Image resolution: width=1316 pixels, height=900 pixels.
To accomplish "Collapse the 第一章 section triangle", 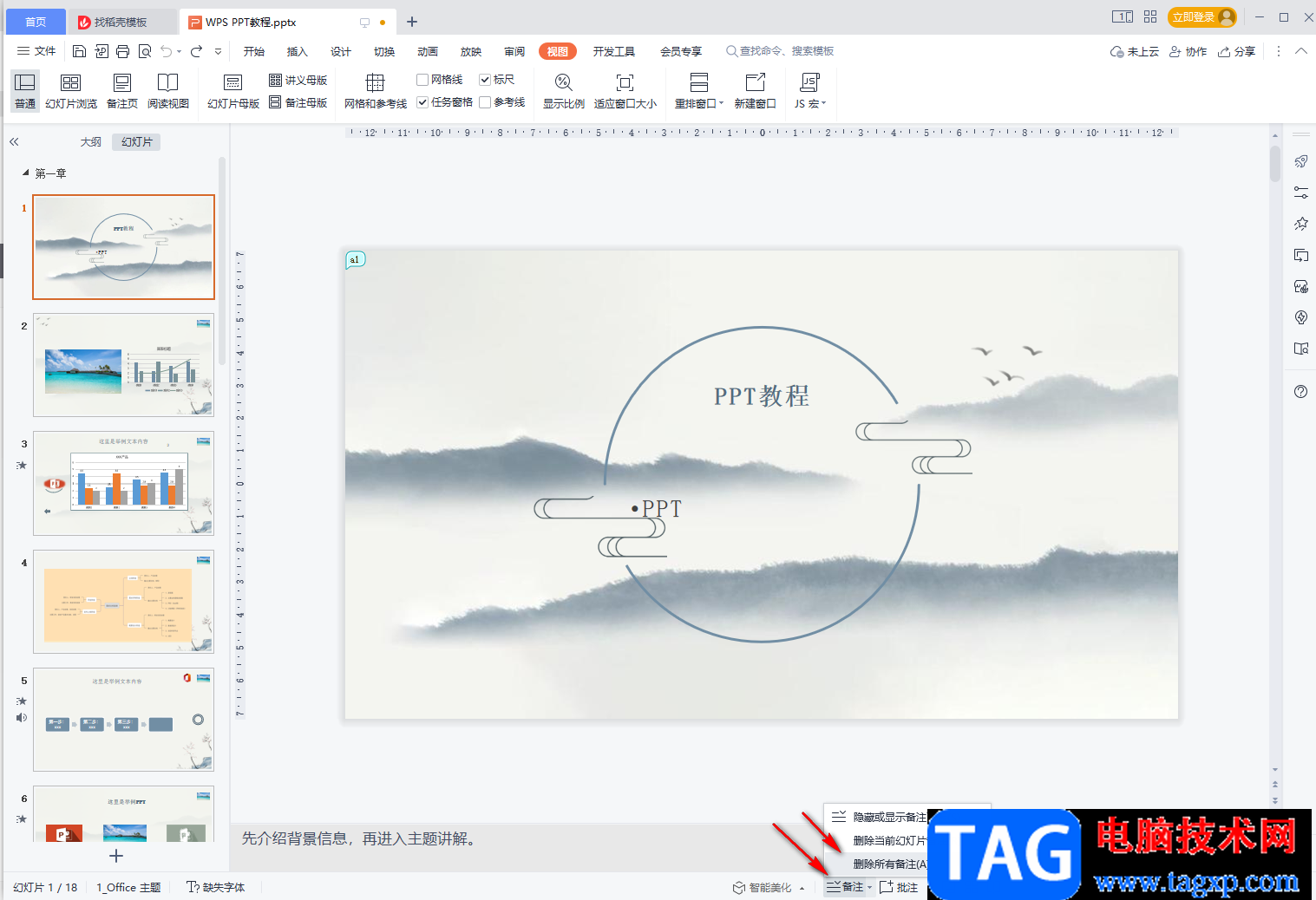I will click(25, 173).
